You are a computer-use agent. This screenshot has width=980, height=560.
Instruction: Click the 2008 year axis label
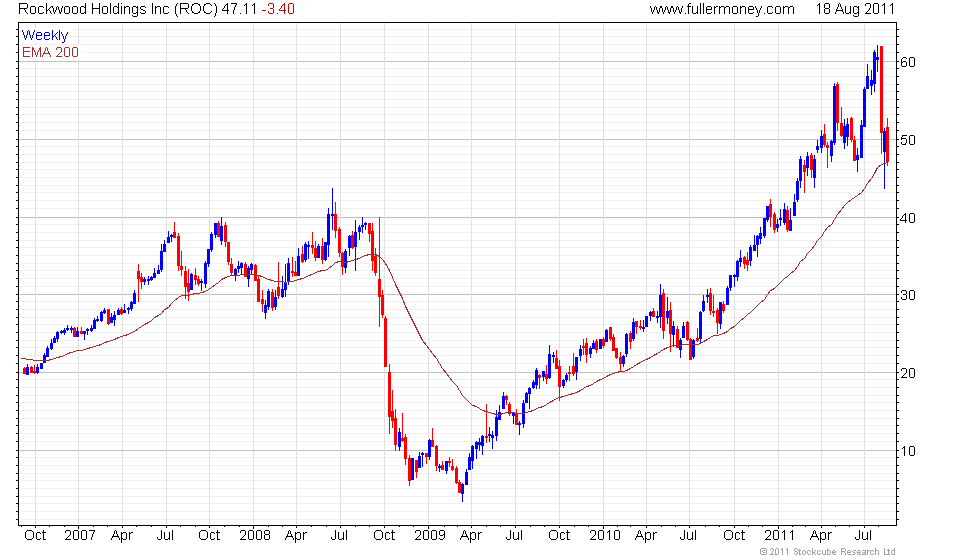[x=255, y=536]
